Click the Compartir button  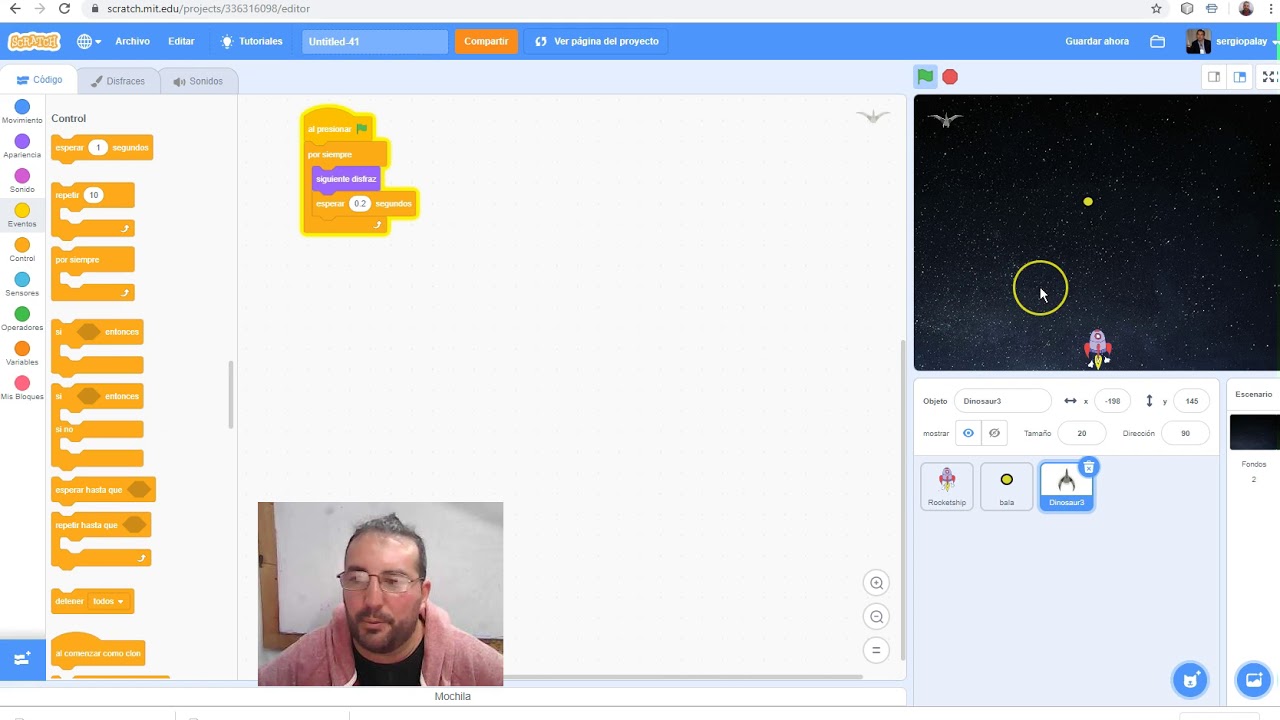486,41
